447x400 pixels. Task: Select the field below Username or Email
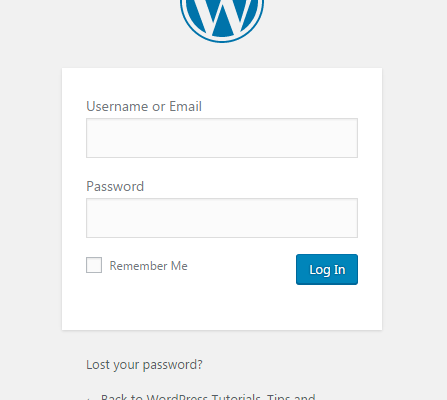click(x=222, y=138)
